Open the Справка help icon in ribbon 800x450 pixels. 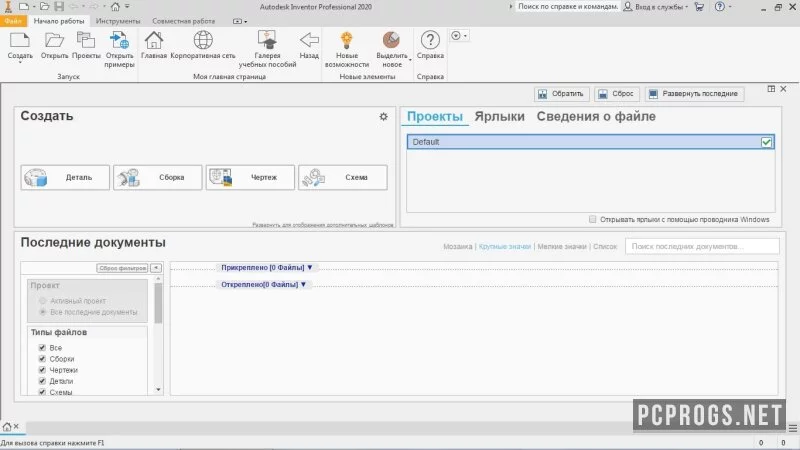[430, 40]
